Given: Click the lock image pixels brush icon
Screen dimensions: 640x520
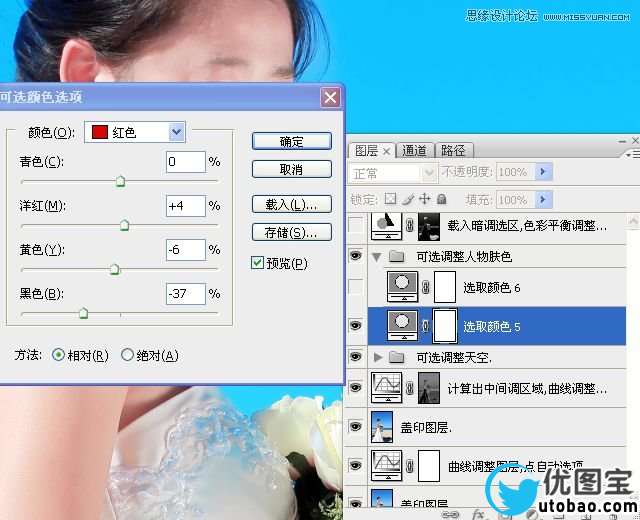Looking at the screenshot, I should 408,199.
